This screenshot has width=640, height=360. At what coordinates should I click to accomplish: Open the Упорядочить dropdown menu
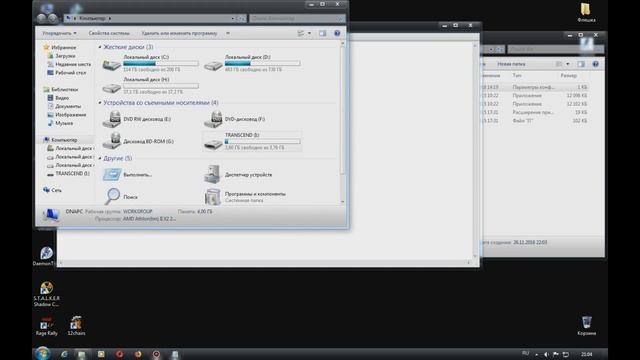tap(59, 33)
